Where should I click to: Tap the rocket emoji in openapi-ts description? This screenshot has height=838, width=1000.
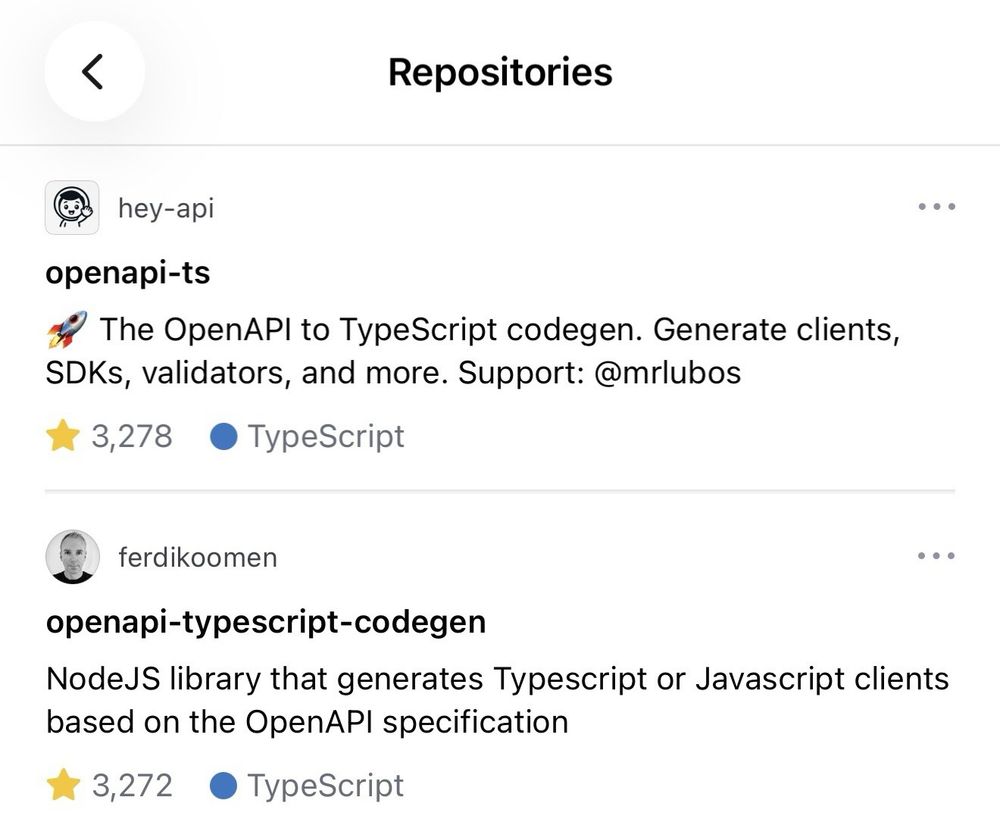(67, 327)
